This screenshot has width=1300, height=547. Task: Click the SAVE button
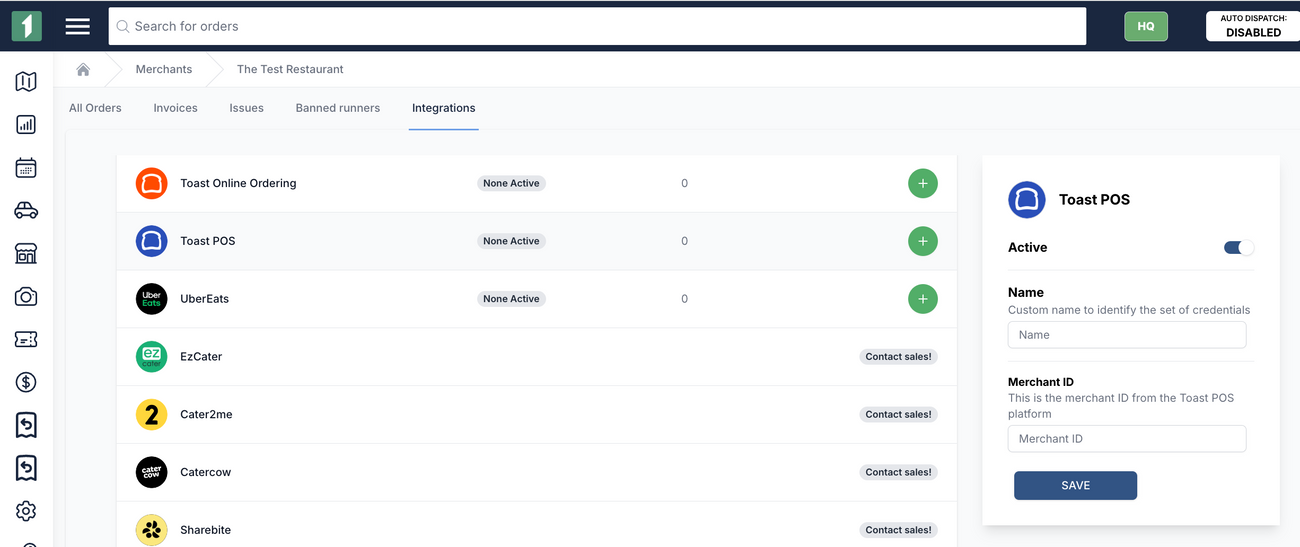pyautogui.click(x=1075, y=485)
